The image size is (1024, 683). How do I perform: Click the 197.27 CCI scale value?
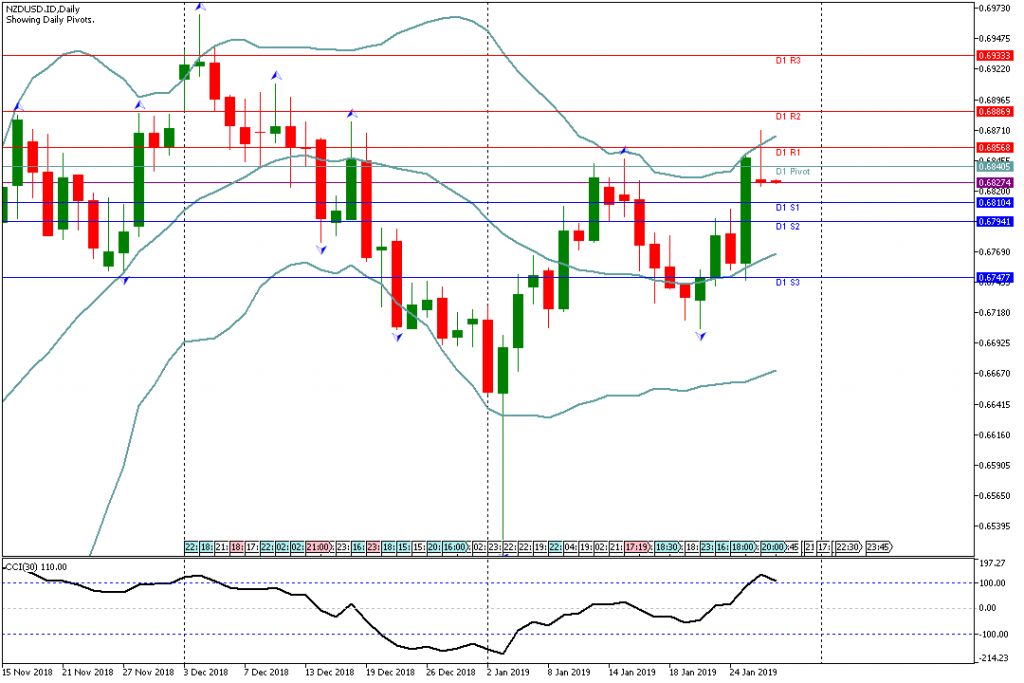pos(993,563)
